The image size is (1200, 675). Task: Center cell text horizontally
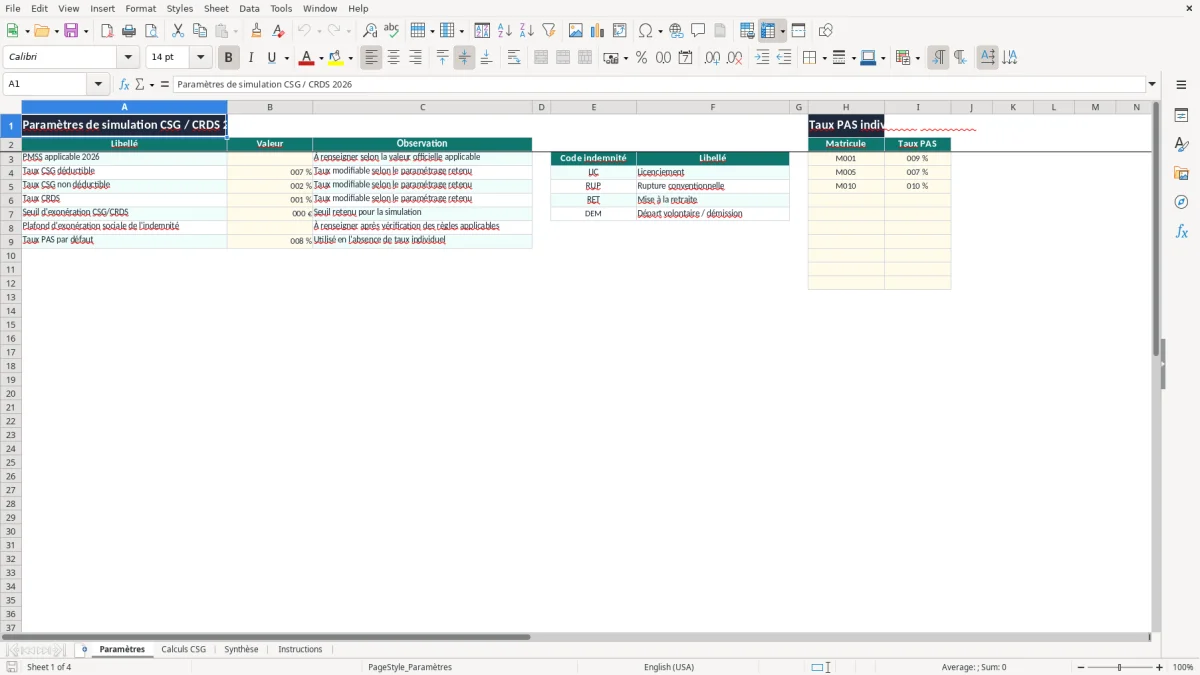click(394, 58)
